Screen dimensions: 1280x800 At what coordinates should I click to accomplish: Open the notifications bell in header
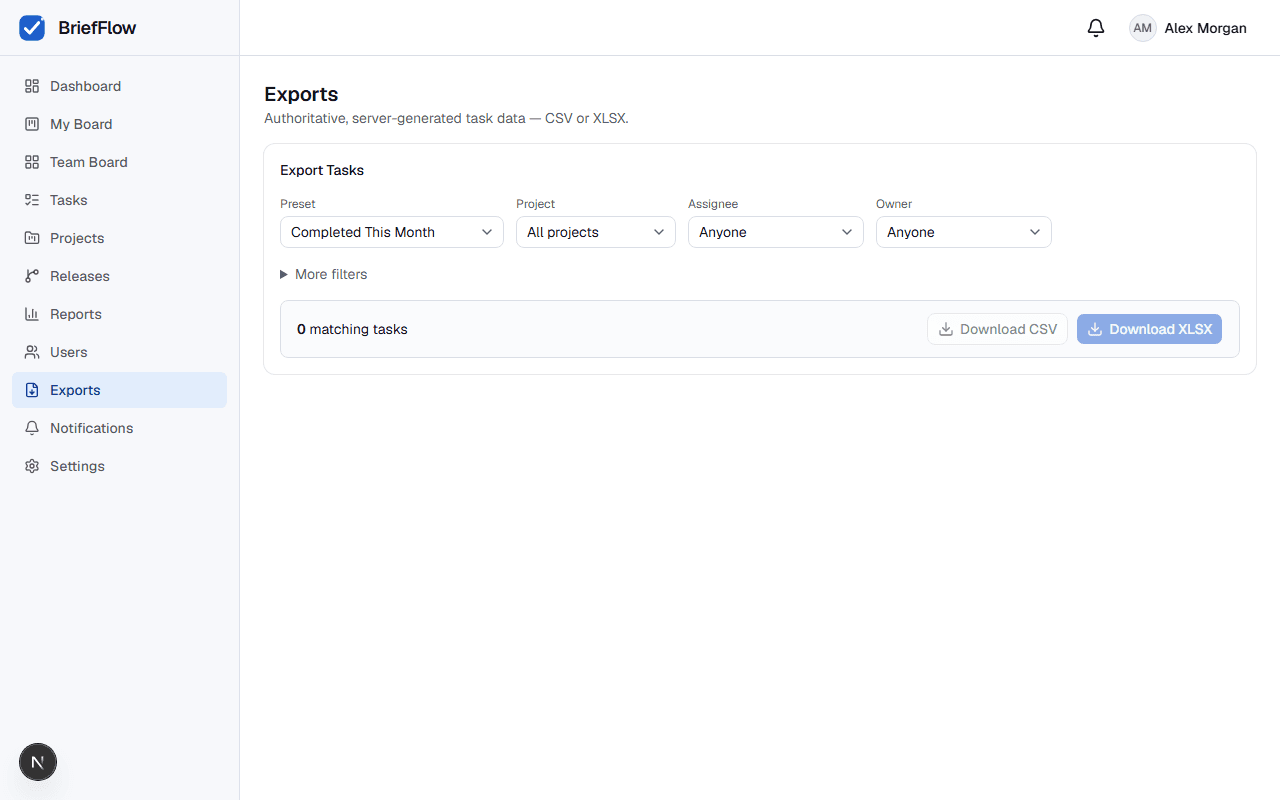(x=1096, y=28)
